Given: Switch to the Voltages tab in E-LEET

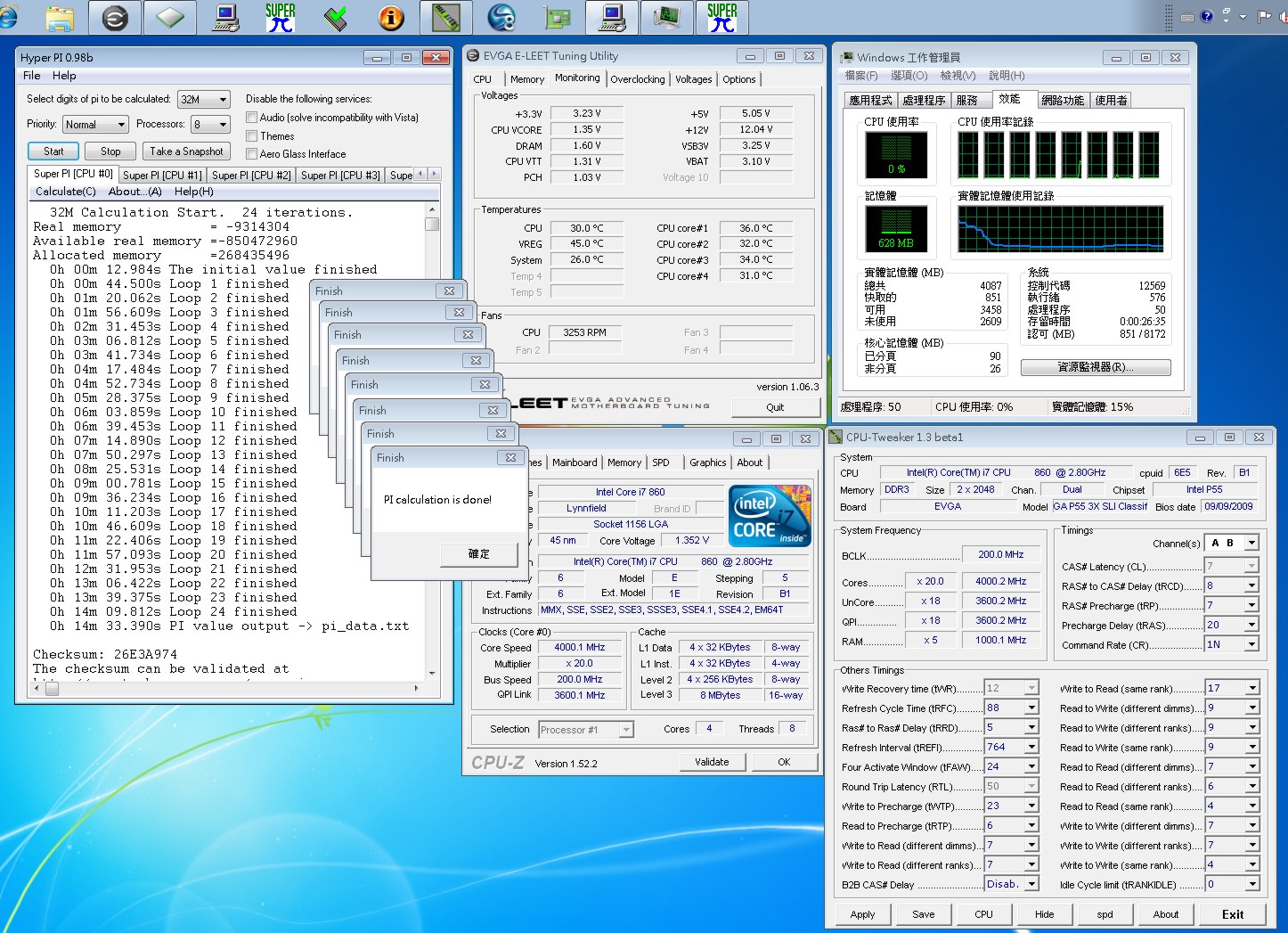Looking at the screenshot, I should pos(693,79).
